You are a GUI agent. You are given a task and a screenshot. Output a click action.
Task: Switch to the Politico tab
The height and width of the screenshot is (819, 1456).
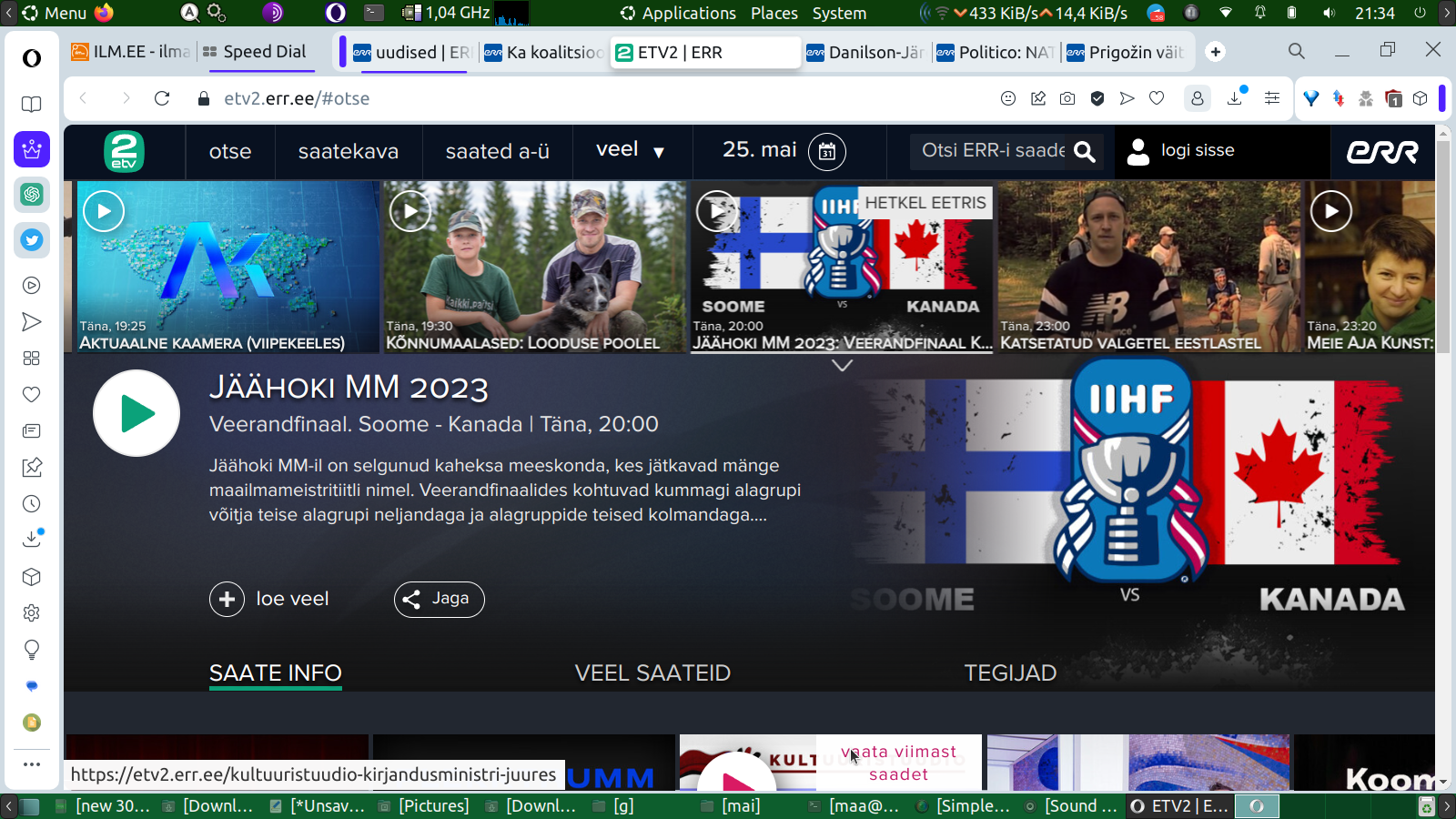996,53
